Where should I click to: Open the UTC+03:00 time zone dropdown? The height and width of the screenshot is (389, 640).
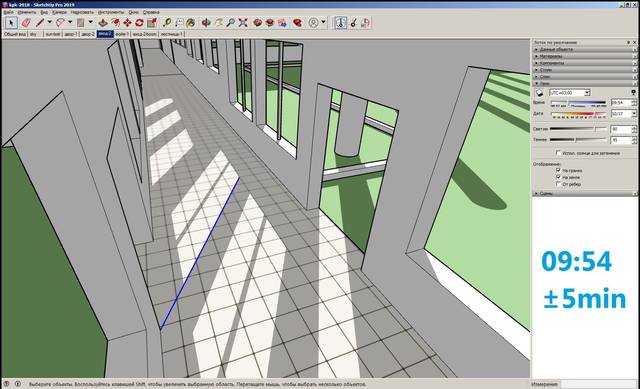[x=570, y=93]
